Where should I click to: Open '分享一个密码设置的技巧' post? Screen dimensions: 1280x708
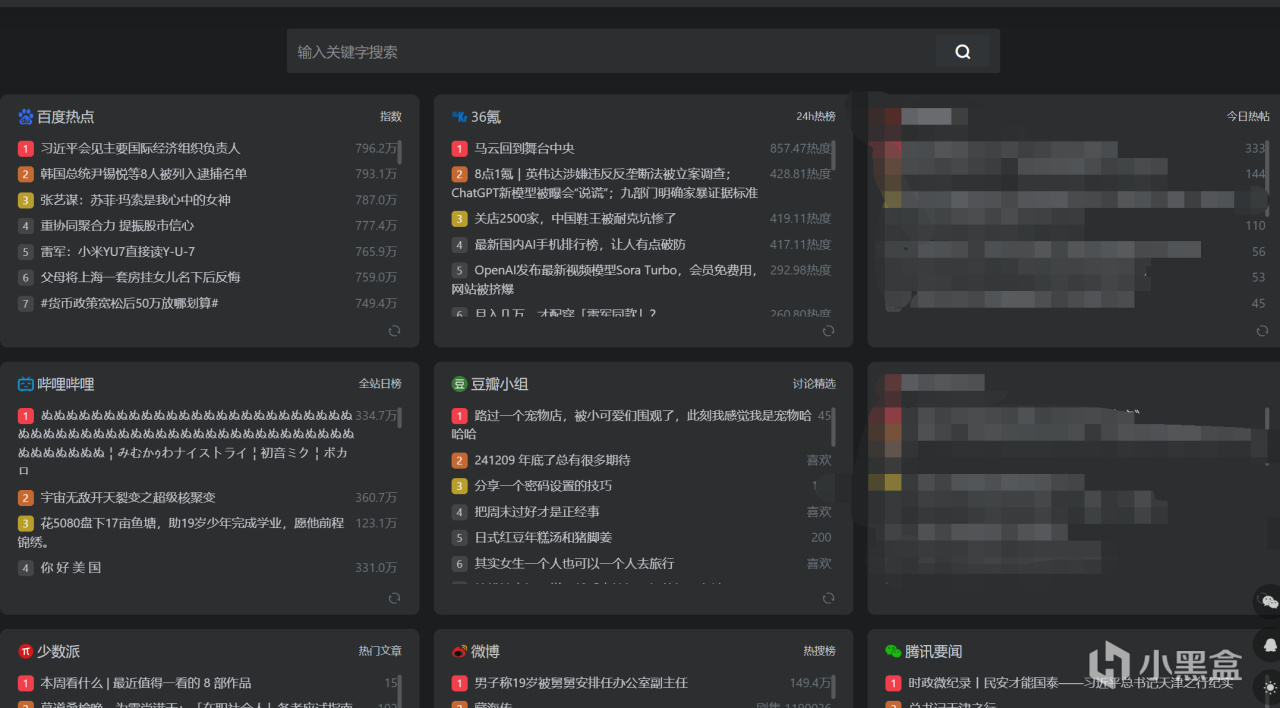(x=543, y=486)
